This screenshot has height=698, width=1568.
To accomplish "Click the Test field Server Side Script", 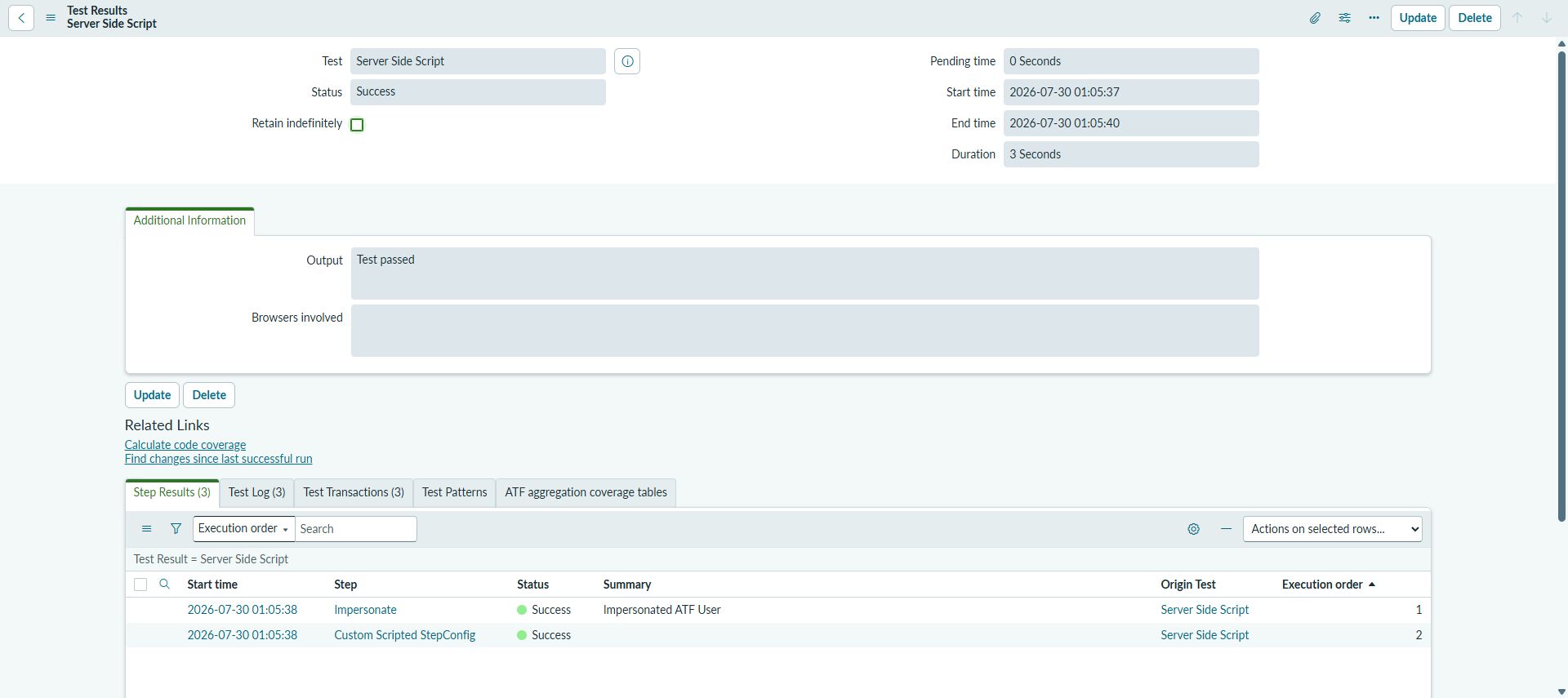I will [x=478, y=61].
